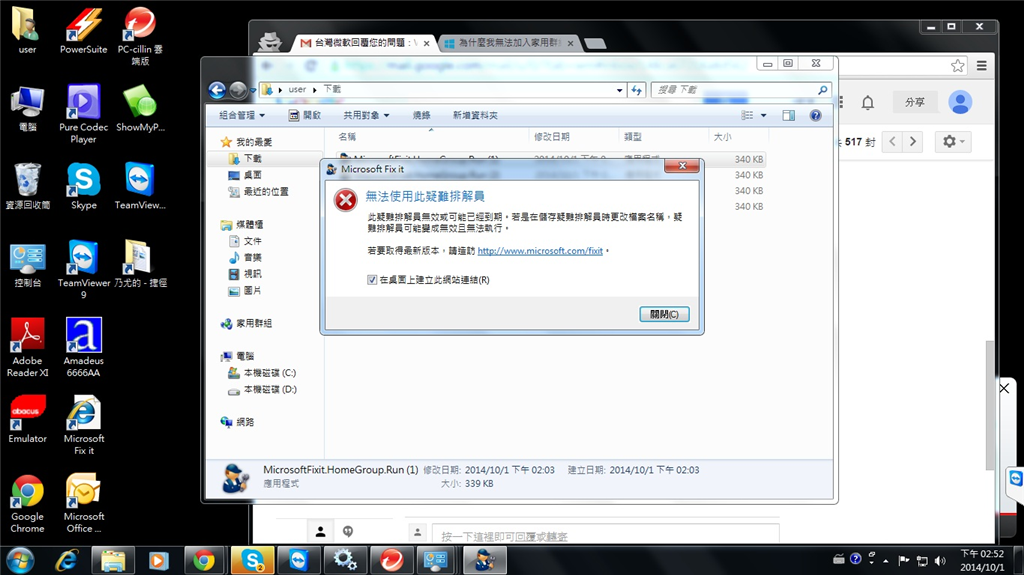Open the Chrome hamburger menu

(x=982, y=65)
